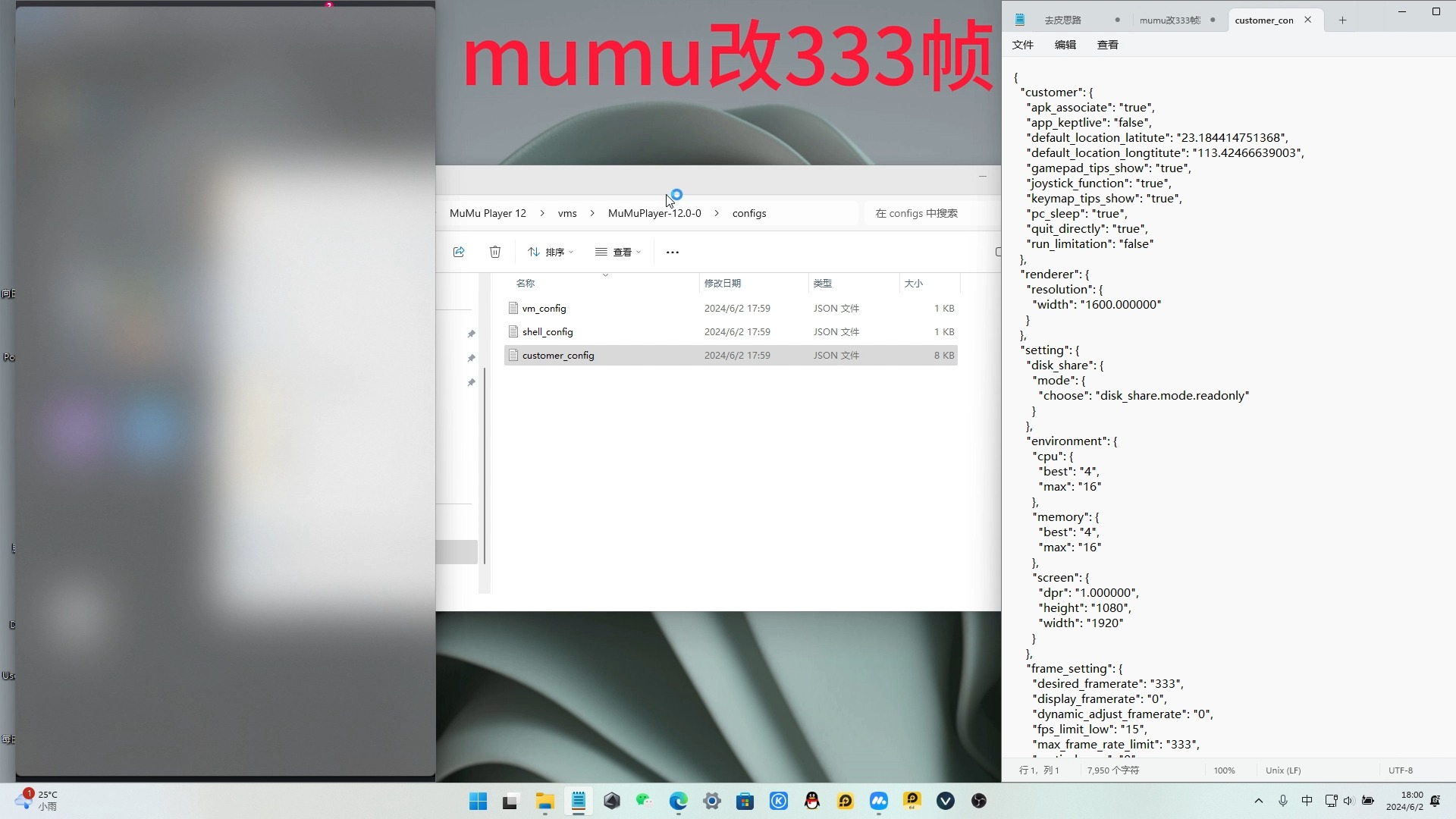Click 行 1, 列 1 cursor position status

pos(1039,770)
